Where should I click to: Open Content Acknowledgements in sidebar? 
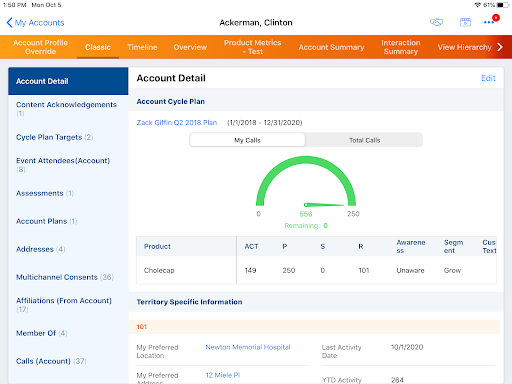coord(68,109)
